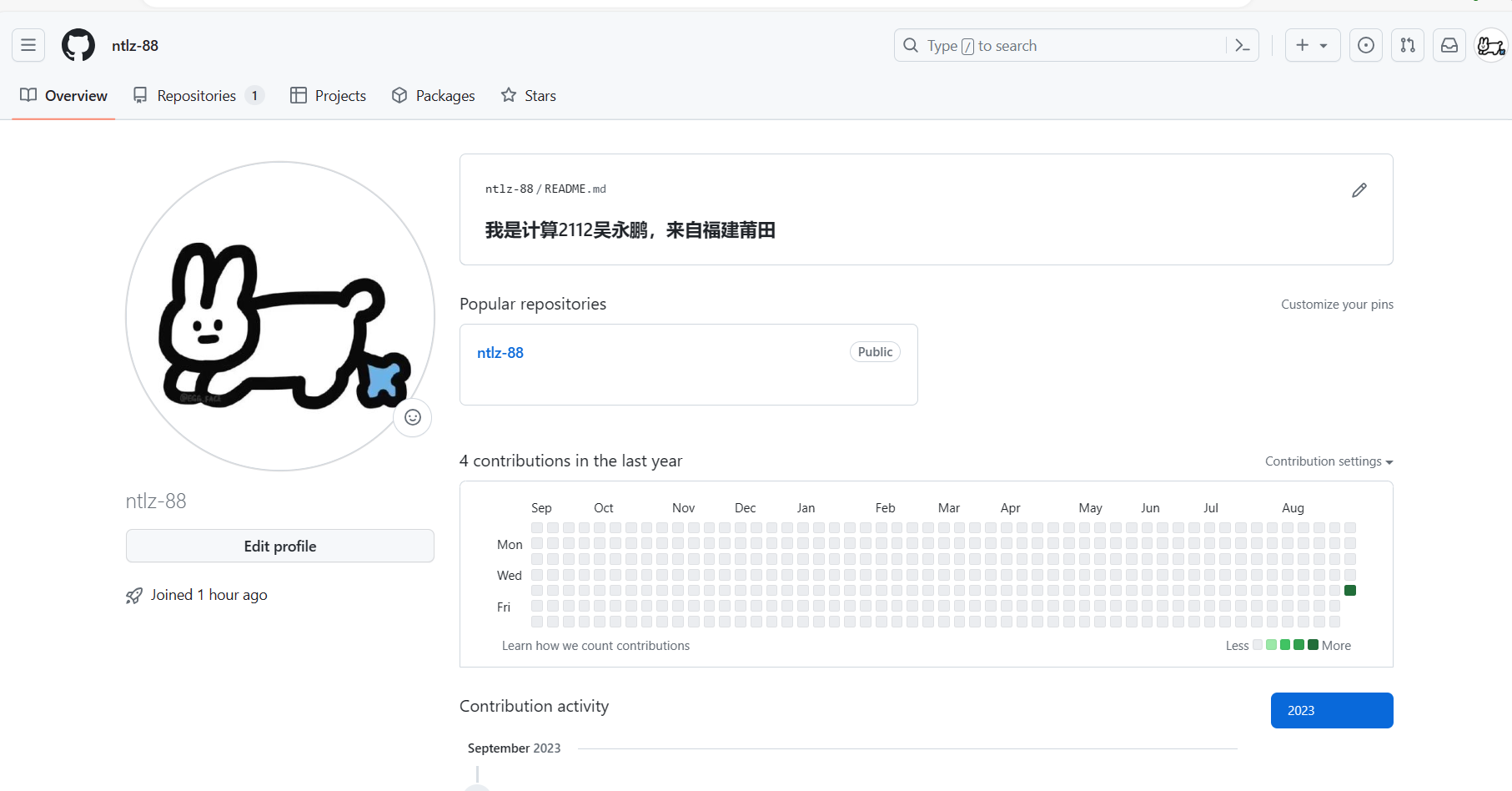Click the empty gray legend swatch
The width and height of the screenshot is (1512, 791).
[1258, 645]
